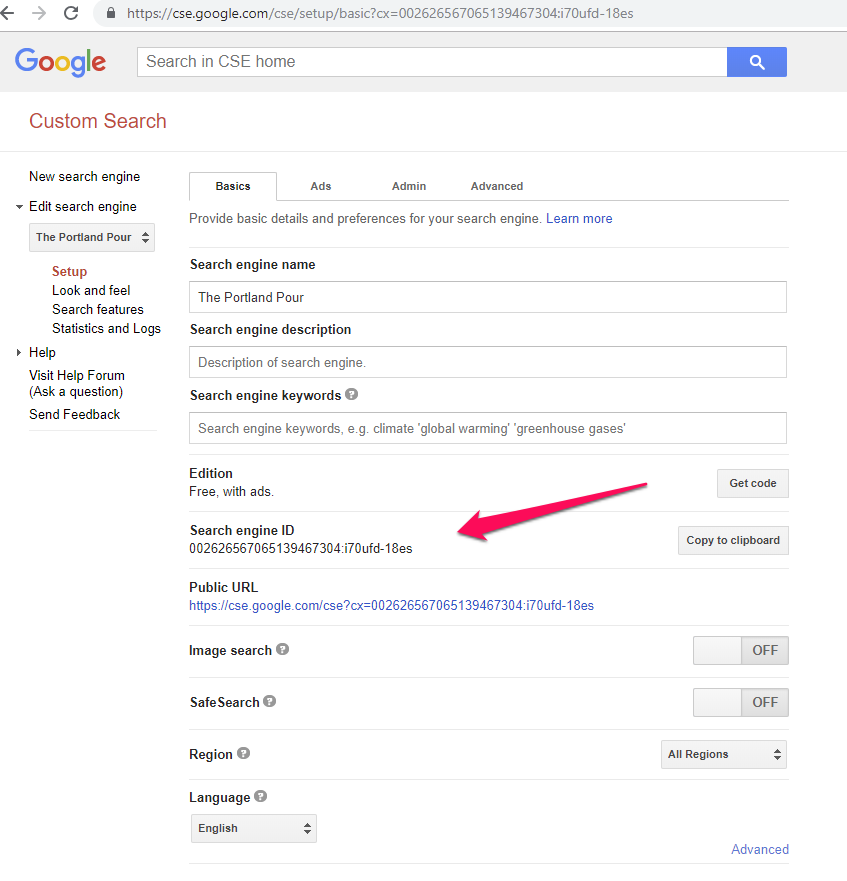Open help icon beside Language
The height and width of the screenshot is (881, 847).
pyautogui.click(x=260, y=796)
